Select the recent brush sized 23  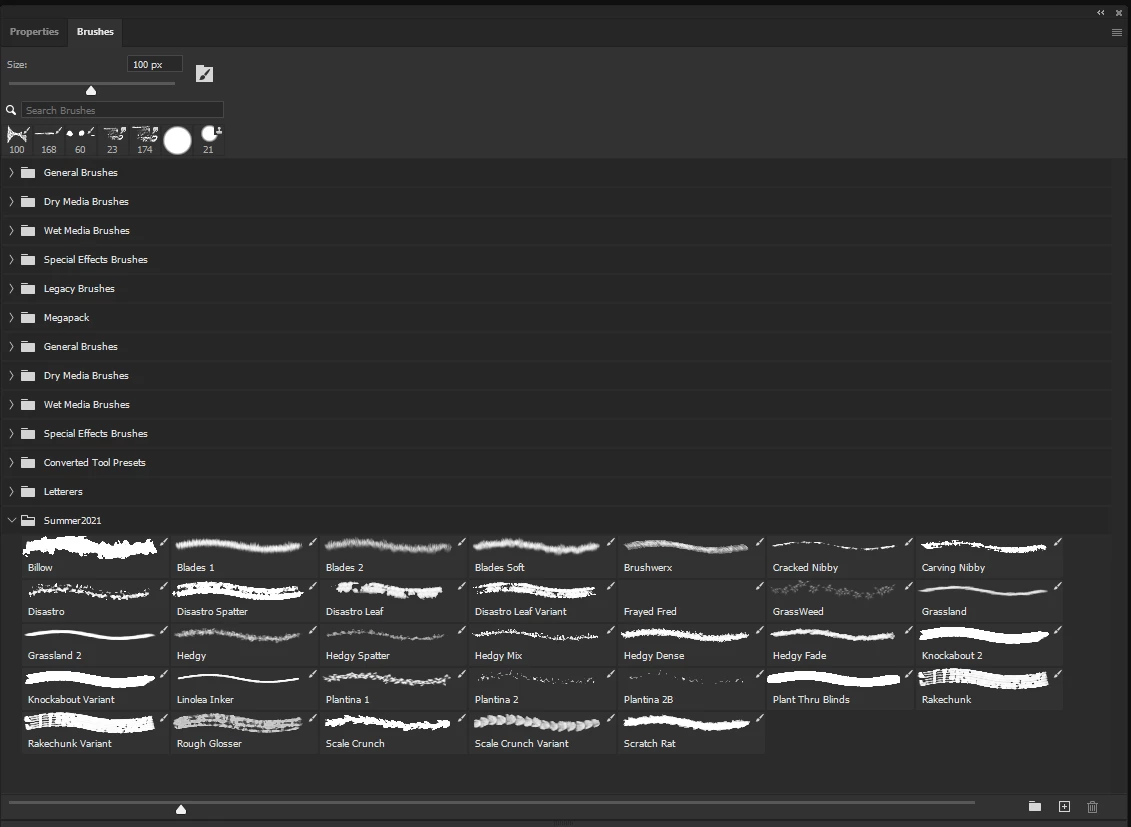pyautogui.click(x=113, y=140)
